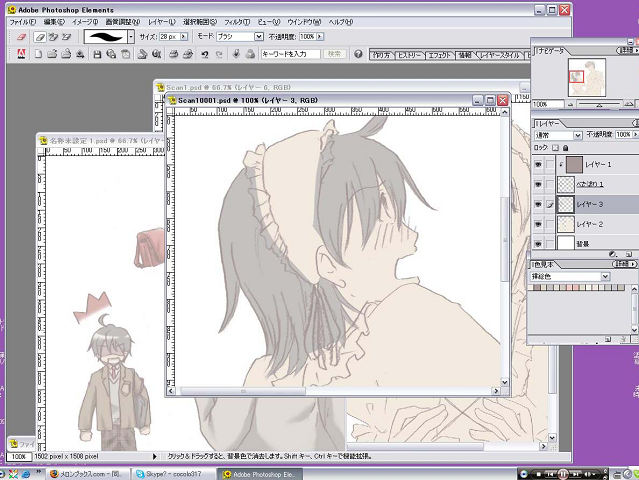The image size is (639, 480).
Task: Click the Navigator zoom slider
Action: click(x=599, y=105)
